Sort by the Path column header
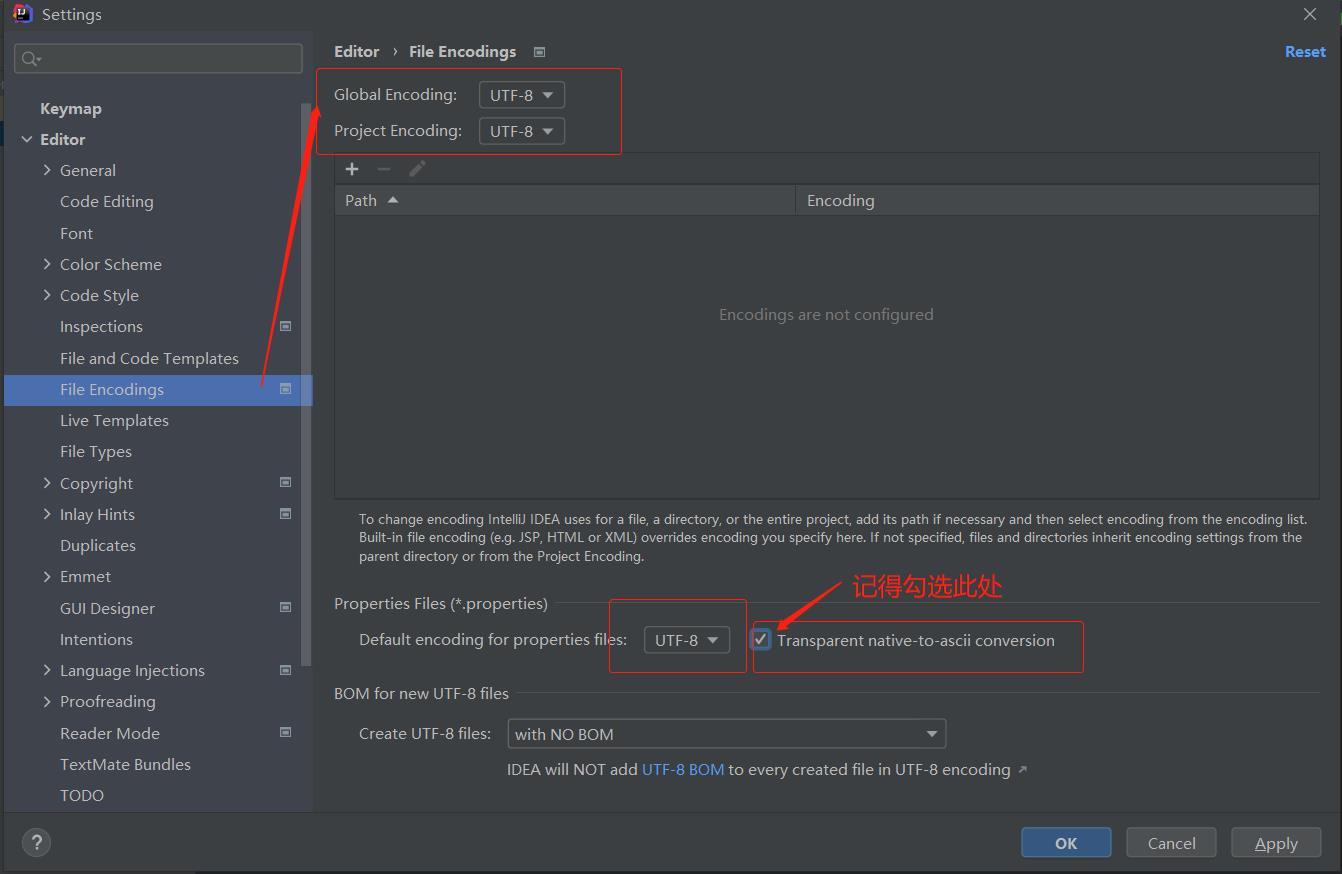1342x874 pixels. click(565, 200)
